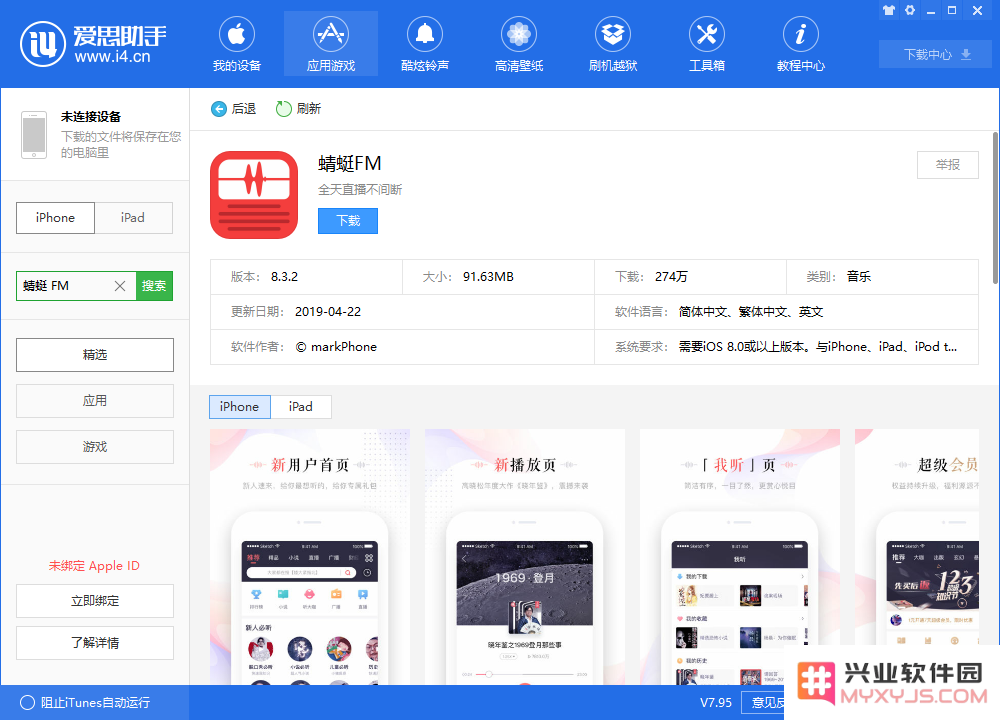Screen dimensions: 1000x720
Task: Select iPhone tab in left sidebar
Action: tap(55, 218)
